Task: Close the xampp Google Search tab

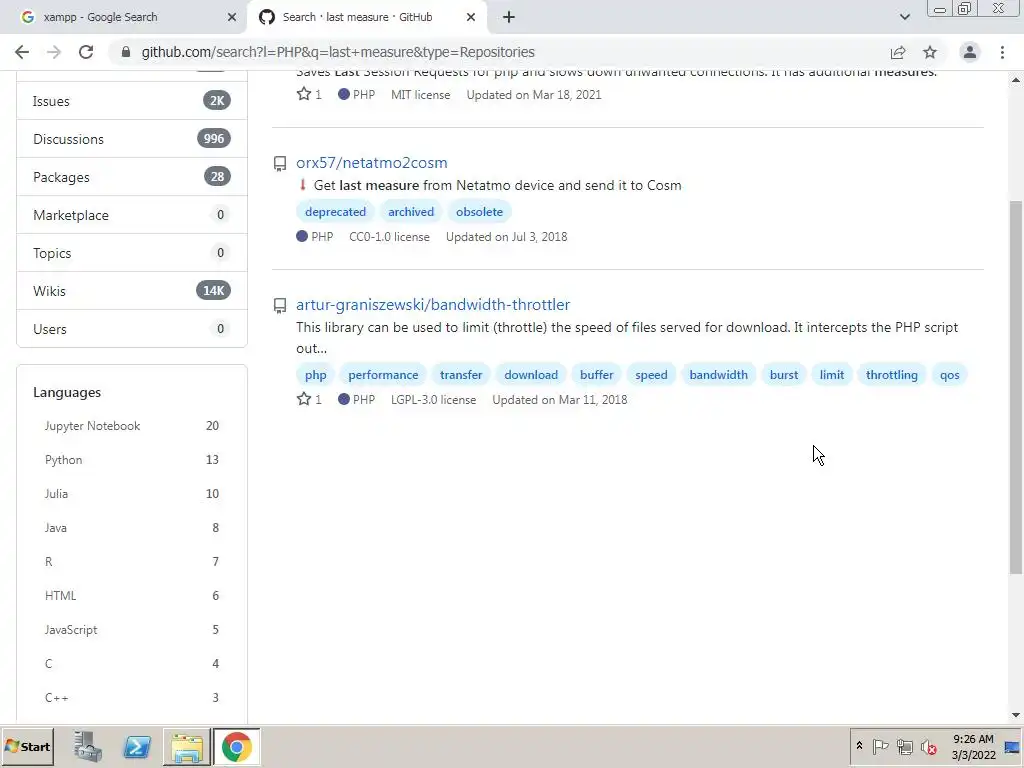Action: pos(232,17)
